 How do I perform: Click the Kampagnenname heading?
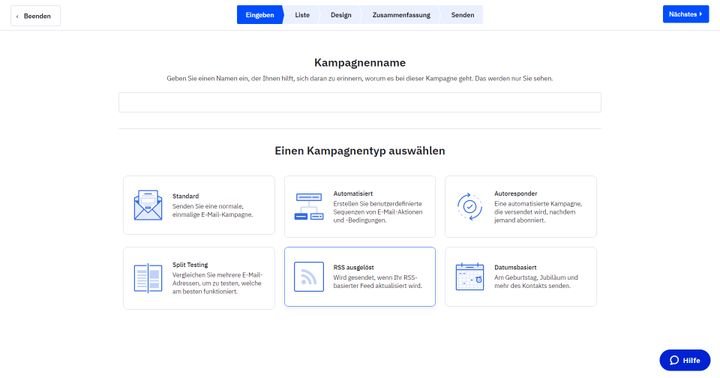pyautogui.click(x=360, y=62)
